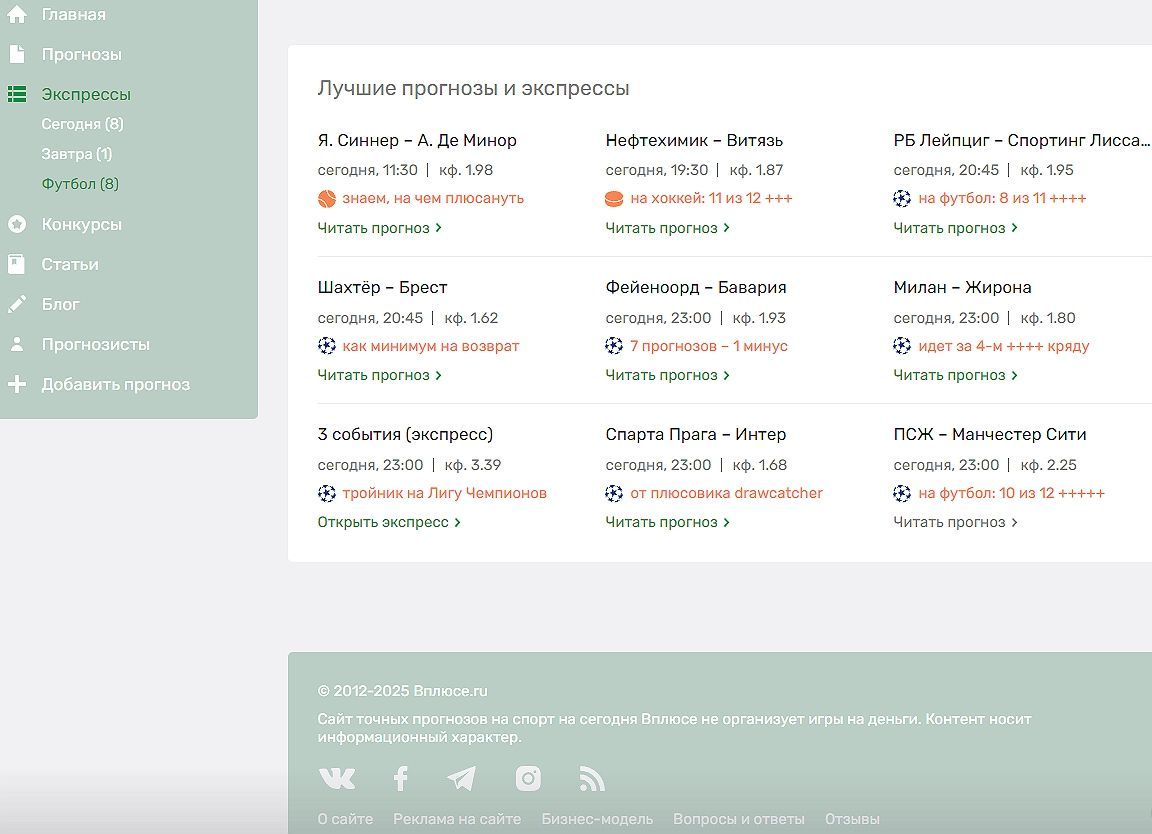Image resolution: width=1152 pixels, height=834 pixels.
Task: Click tipster link знаем, на чем плюсануть
Action: pos(433,198)
